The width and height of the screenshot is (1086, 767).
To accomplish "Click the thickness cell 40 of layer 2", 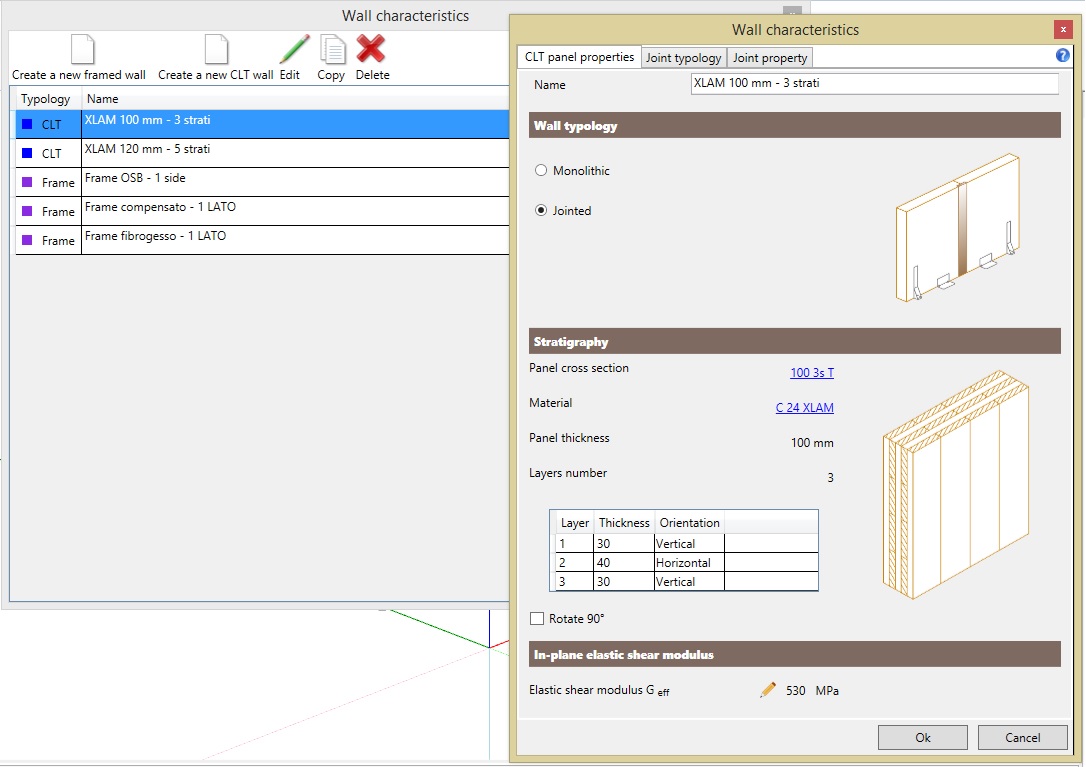I will point(624,563).
